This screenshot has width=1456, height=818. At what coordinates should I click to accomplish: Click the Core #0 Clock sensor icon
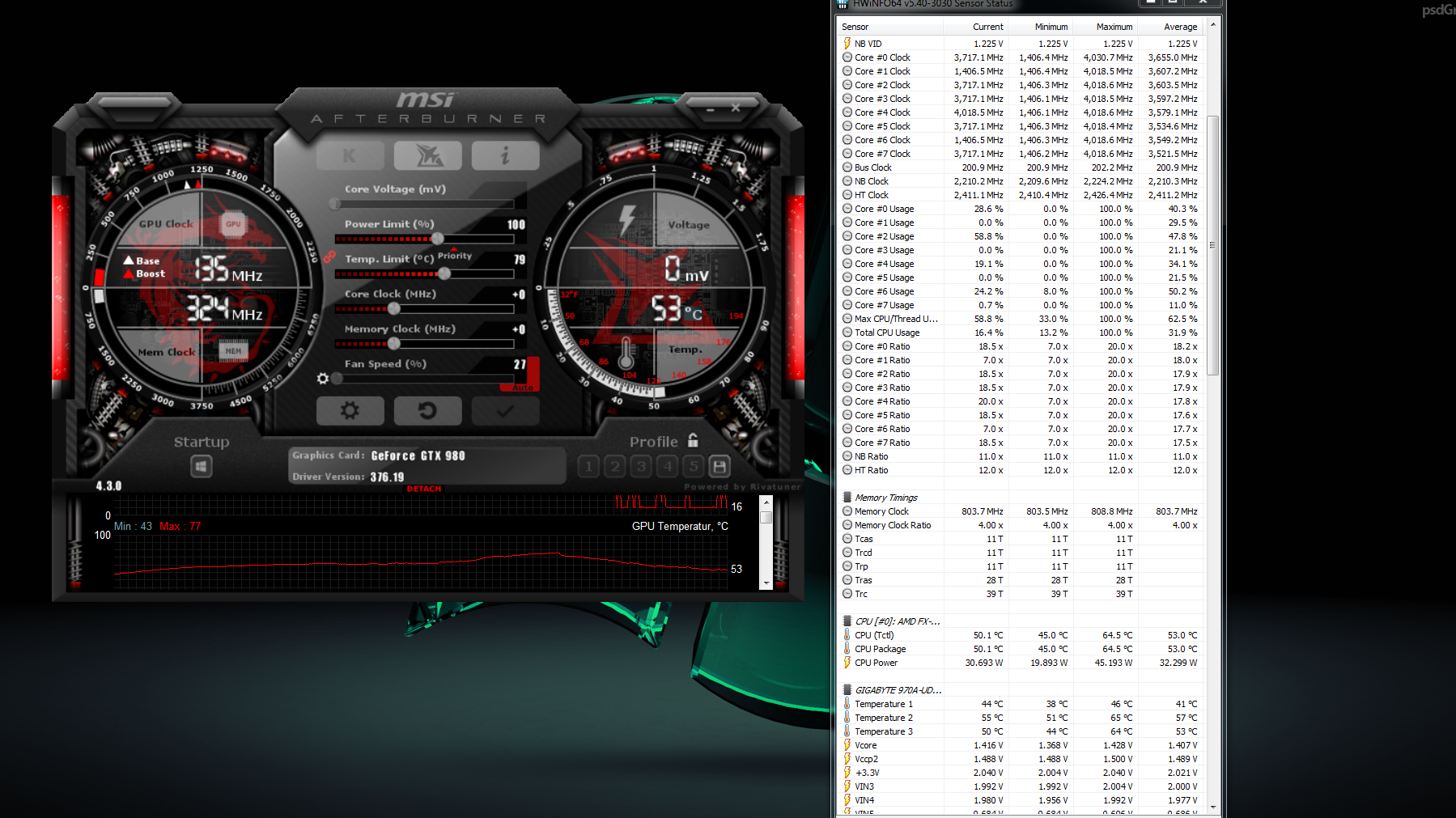click(847, 57)
